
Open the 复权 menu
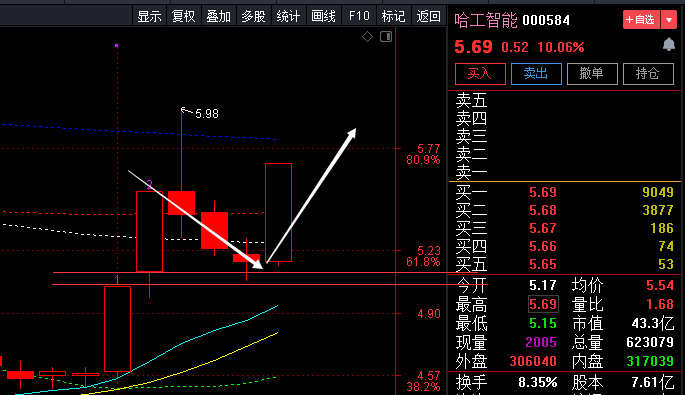[183, 16]
